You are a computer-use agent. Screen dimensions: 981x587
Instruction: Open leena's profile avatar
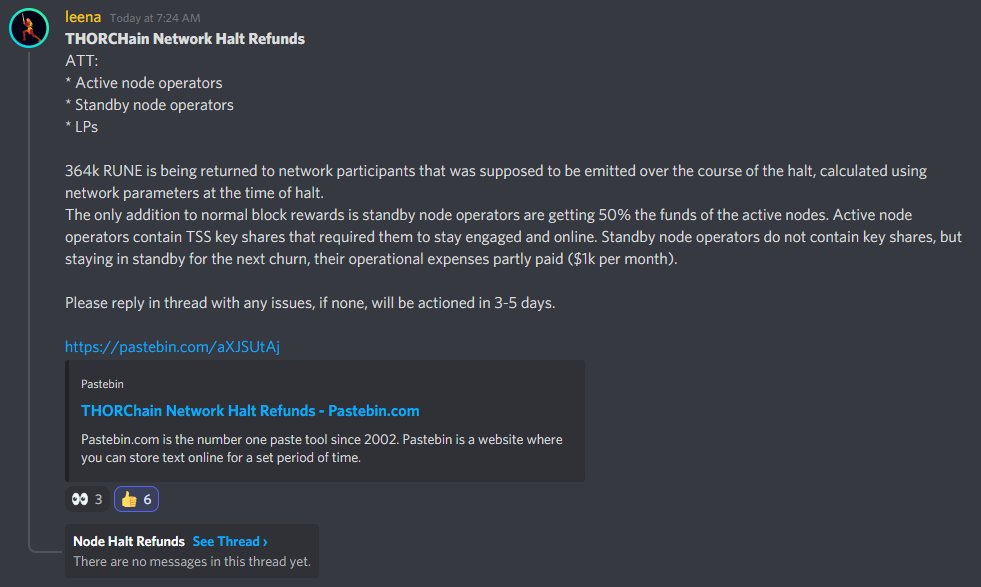29,28
